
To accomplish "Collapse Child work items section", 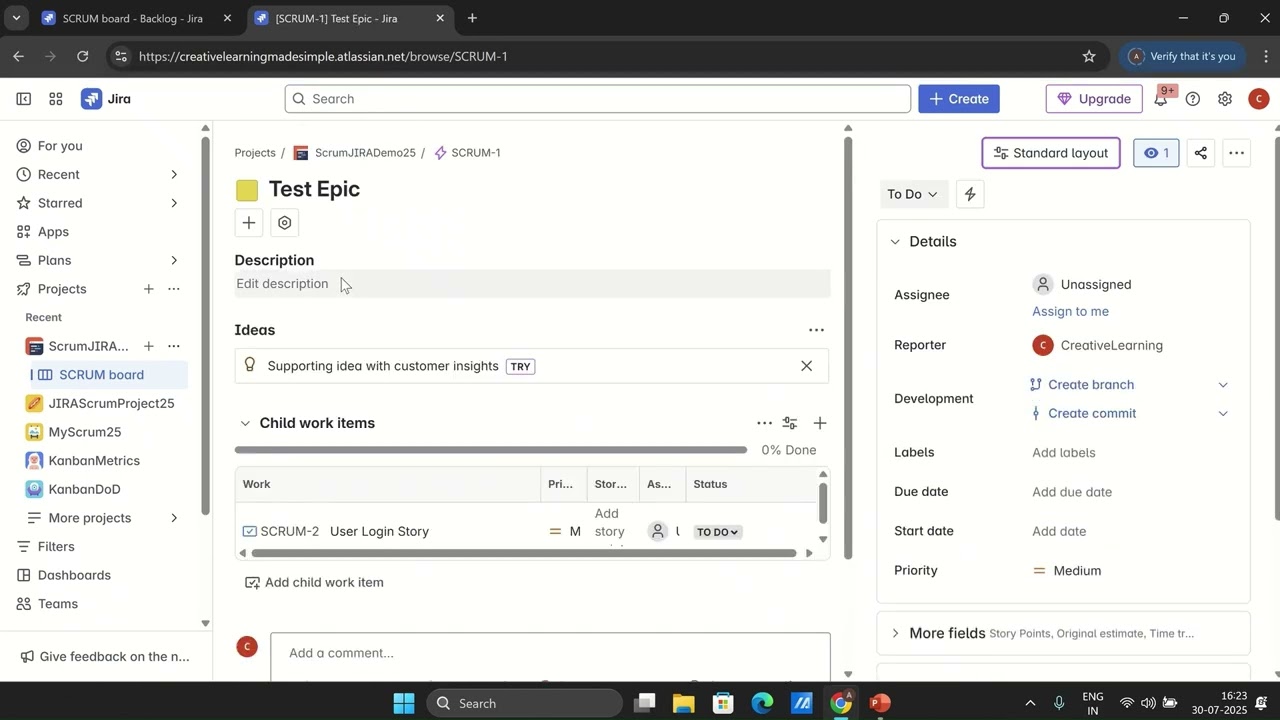I will [245, 424].
